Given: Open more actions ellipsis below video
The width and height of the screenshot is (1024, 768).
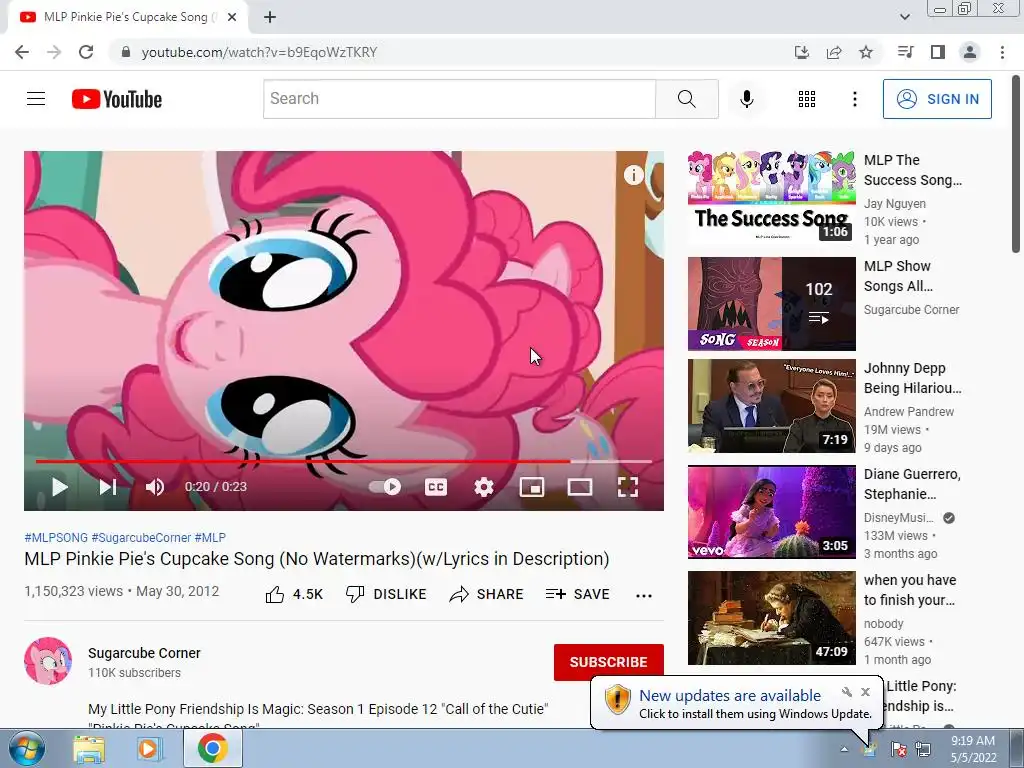Looking at the screenshot, I should coord(644,595).
